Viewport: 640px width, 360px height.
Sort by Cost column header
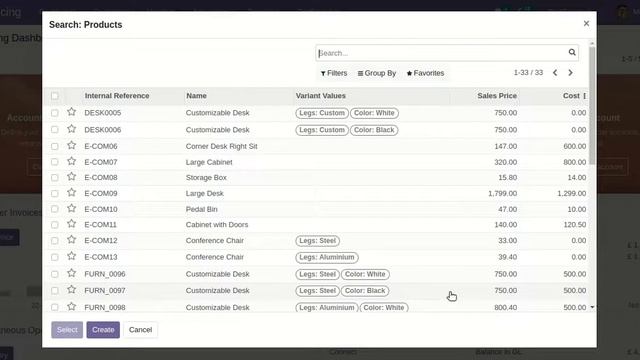[571, 96]
